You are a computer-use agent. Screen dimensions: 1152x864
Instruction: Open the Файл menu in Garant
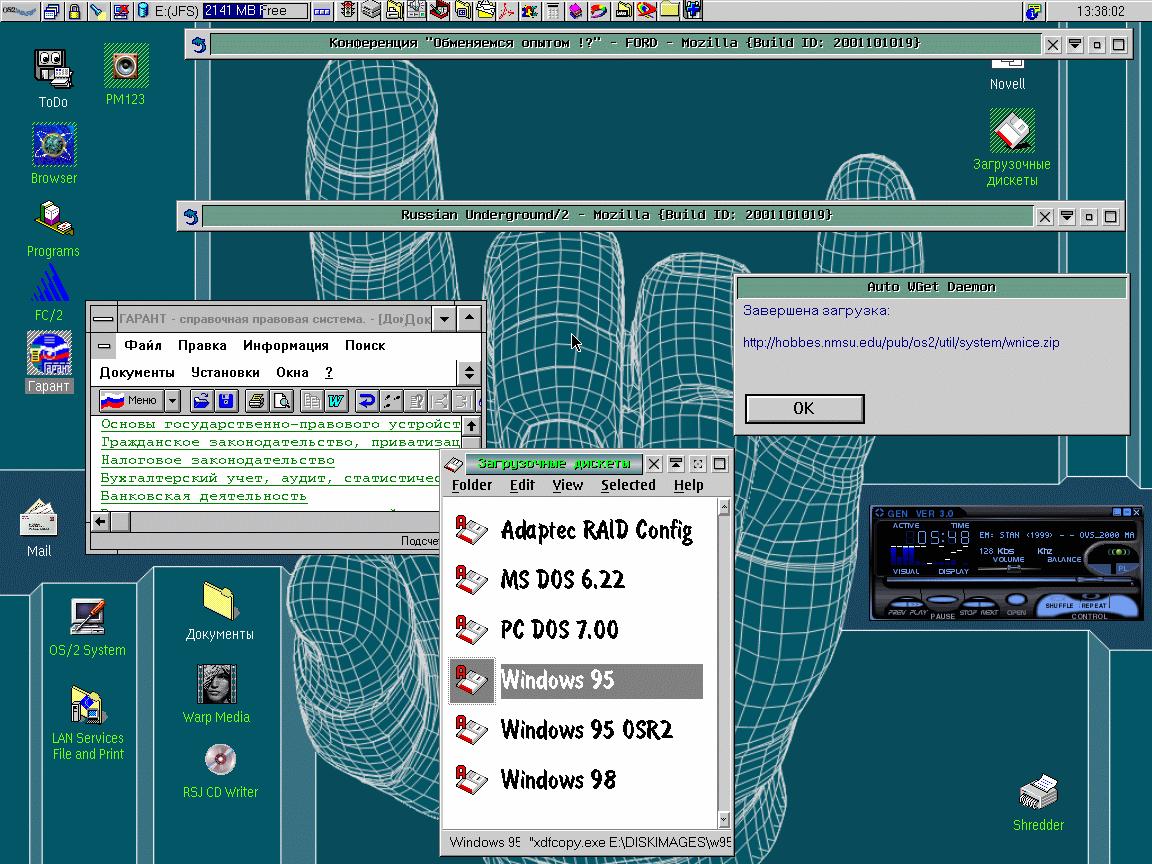pyautogui.click(x=143, y=345)
